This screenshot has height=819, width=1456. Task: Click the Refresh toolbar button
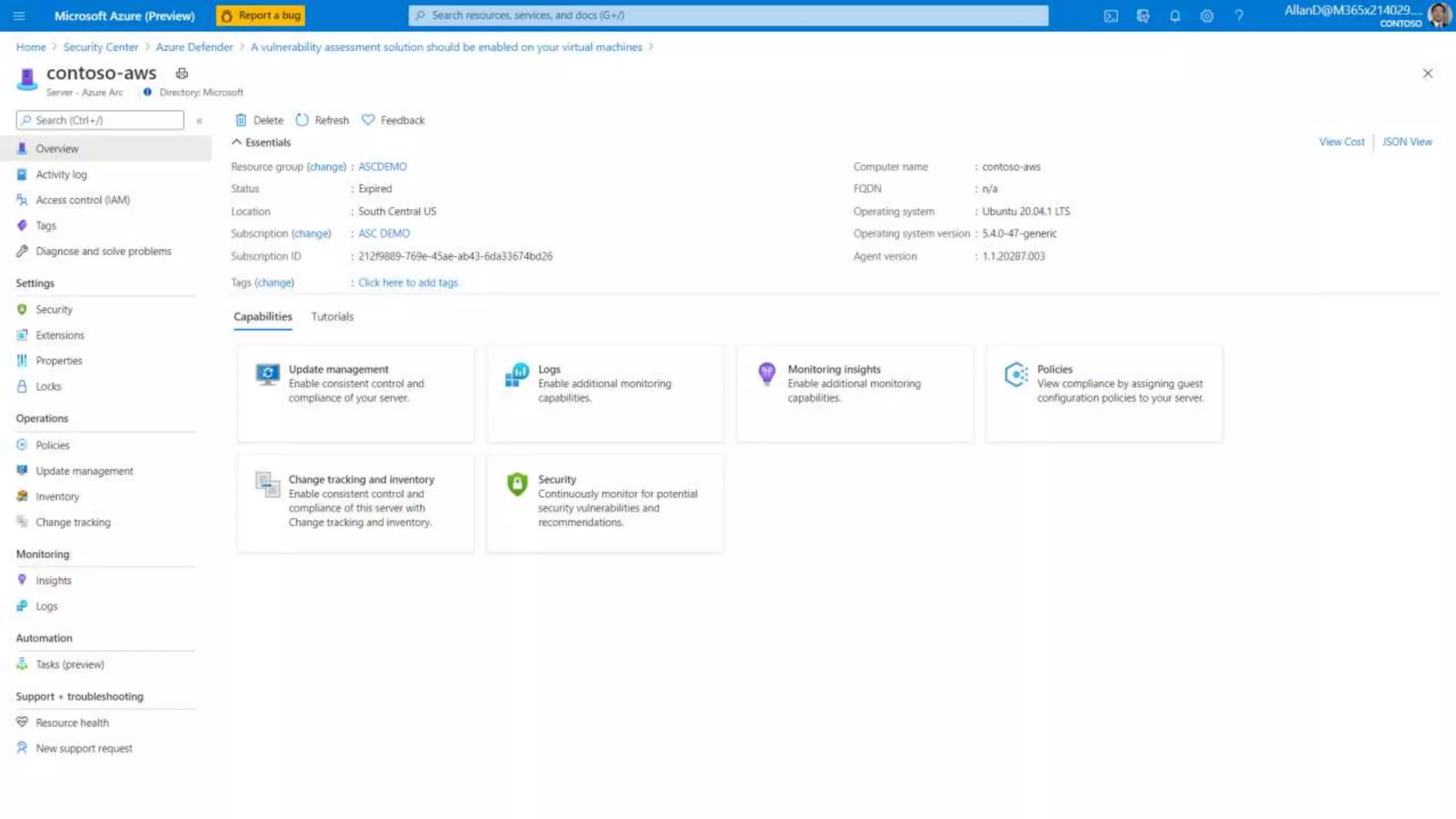point(322,120)
